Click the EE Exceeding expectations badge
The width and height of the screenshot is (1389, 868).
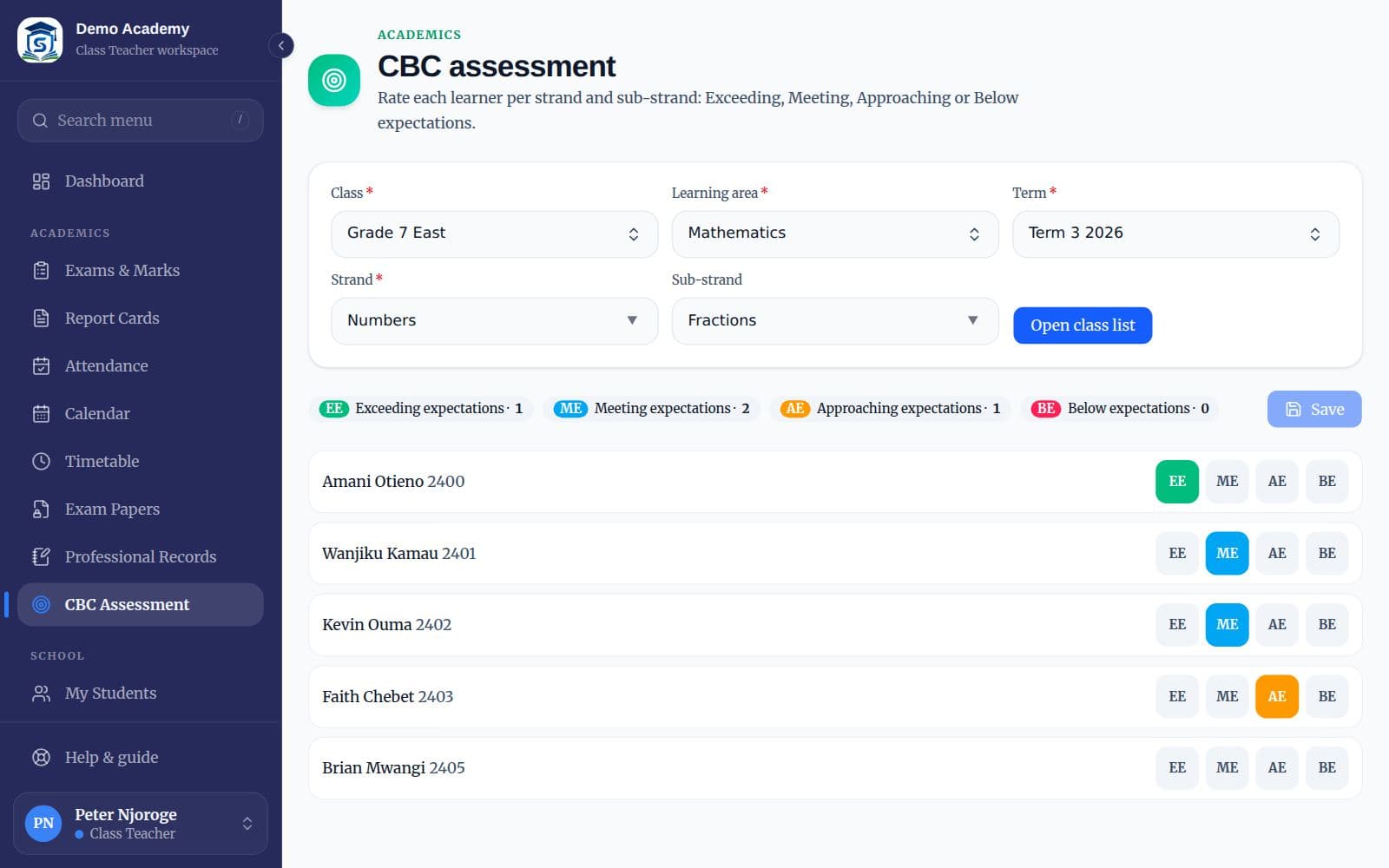point(334,409)
